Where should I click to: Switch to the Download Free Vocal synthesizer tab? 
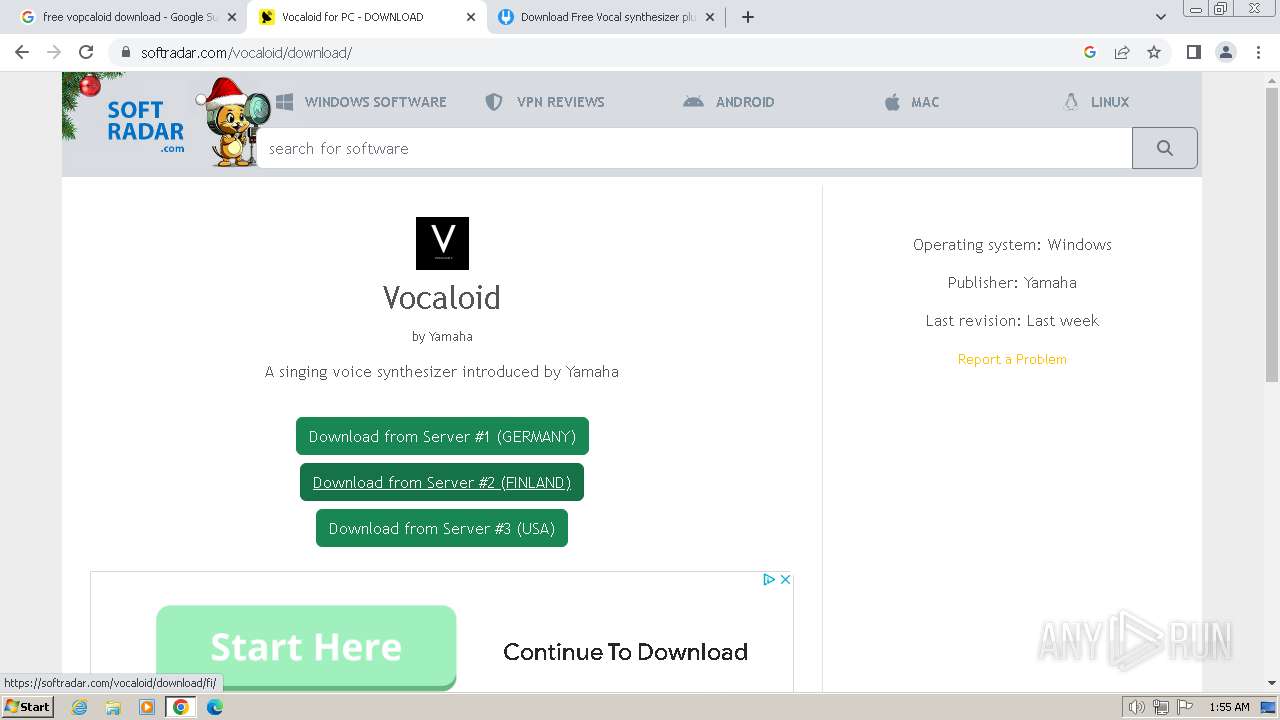point(608,17)
